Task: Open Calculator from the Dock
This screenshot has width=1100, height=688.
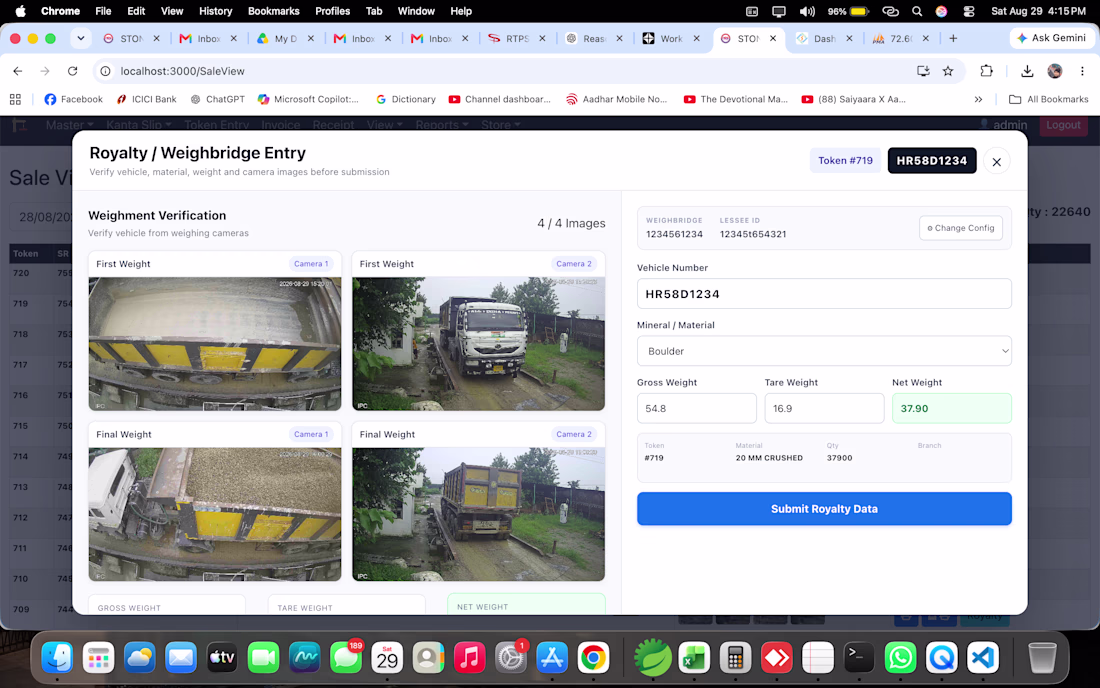Action: pyautogui.click(x=735, y=658)
